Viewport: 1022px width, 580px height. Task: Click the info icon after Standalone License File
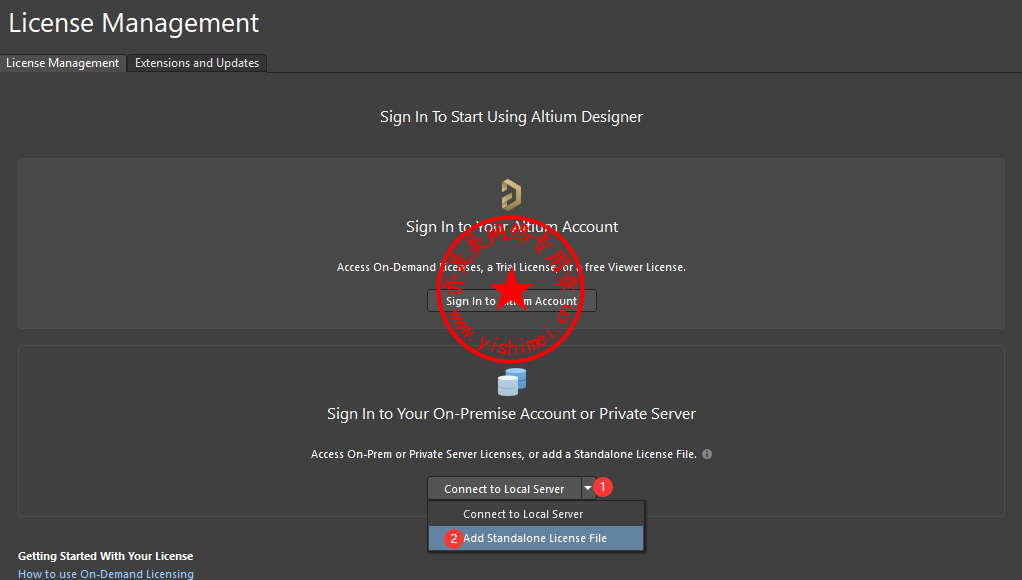[707, 454]
